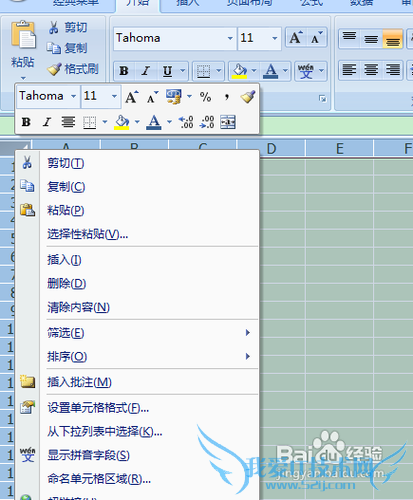The height and width of the screenshot is (500, 413).
Task: Click highlighted Bottom Align icon in ribbon
Action: (x=393, y=38)
